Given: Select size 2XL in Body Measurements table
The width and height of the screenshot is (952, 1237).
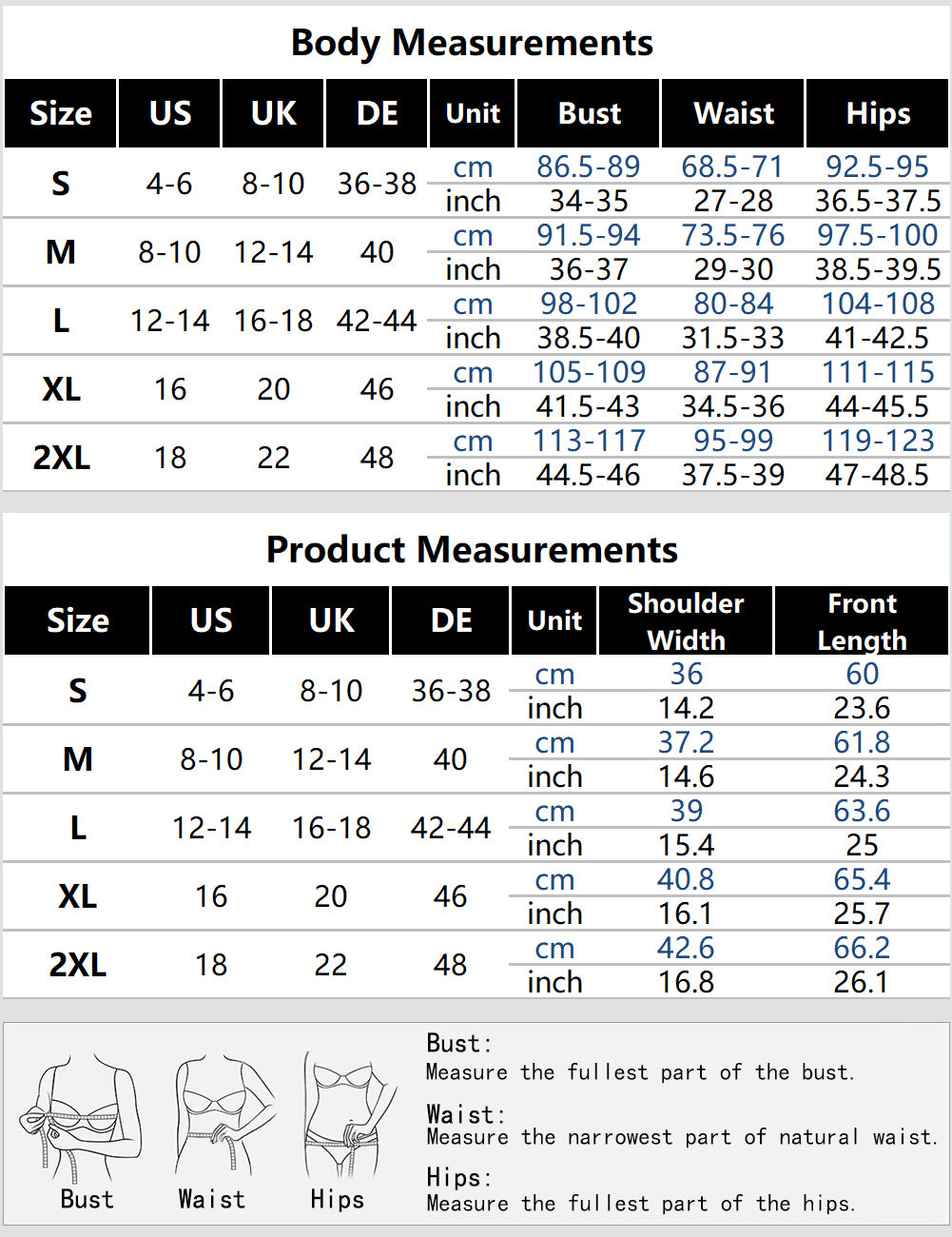Looking at the screenshot, I should pos(61,458).
